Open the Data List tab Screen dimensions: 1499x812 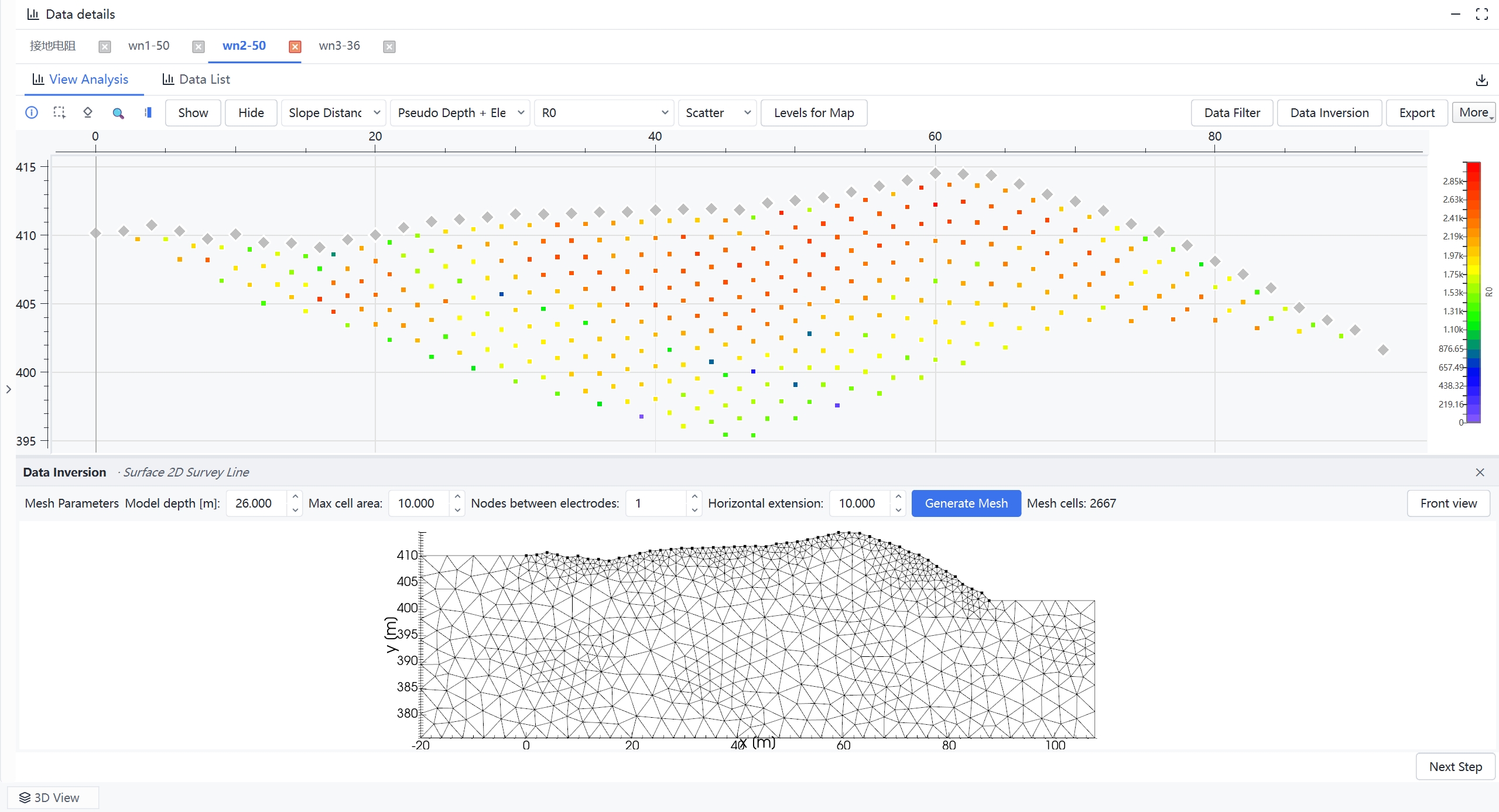point(196,79)
